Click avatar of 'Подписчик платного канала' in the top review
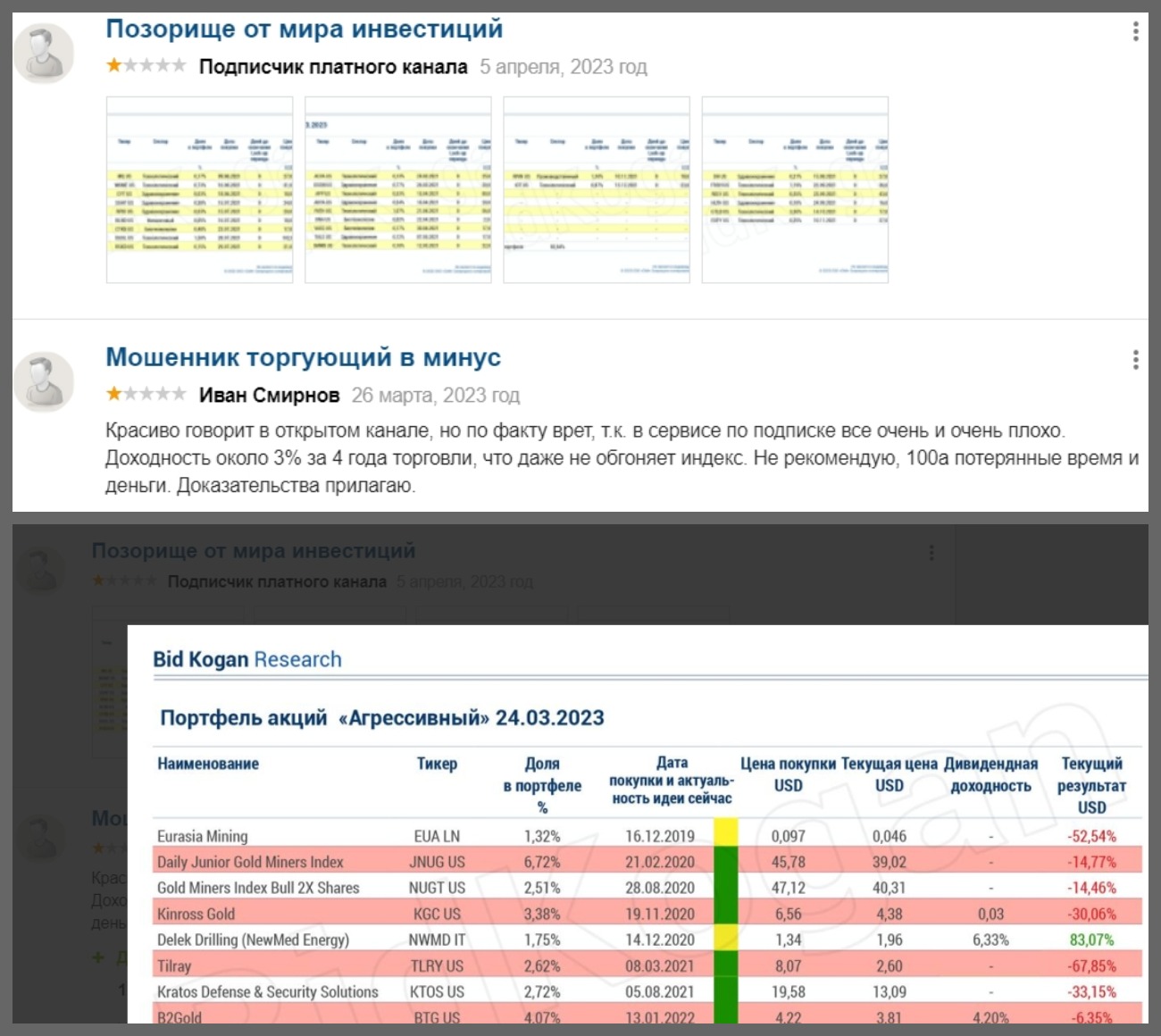 [x=44, y=54]
